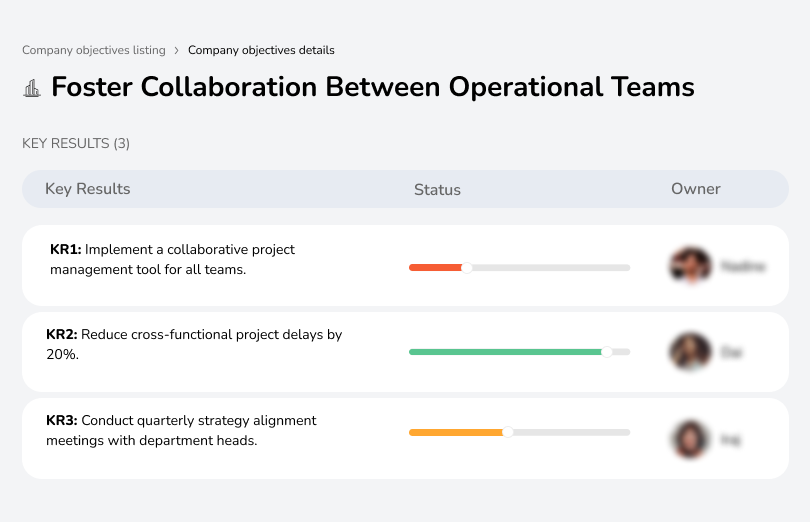This screenshot has width=810, height=522.
Task: Go back to Company objectives listing
Action: click(93, 50)
